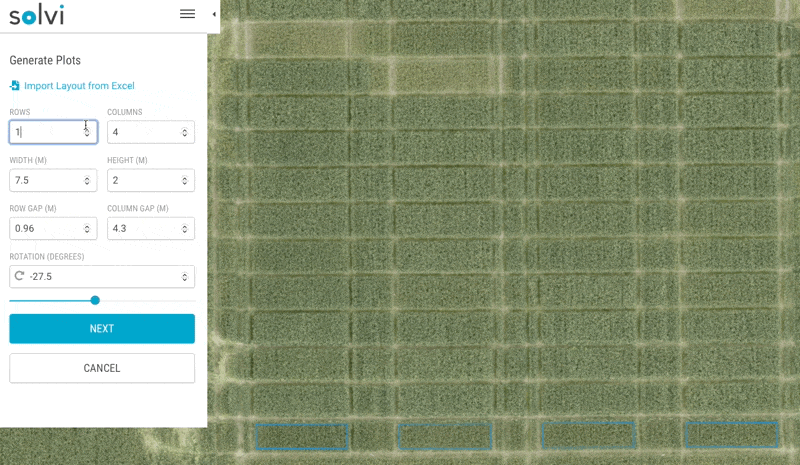This screenshot has width=800, height=465.
Task: Click the Columns spinner arrows
Action: pos(185,133)
